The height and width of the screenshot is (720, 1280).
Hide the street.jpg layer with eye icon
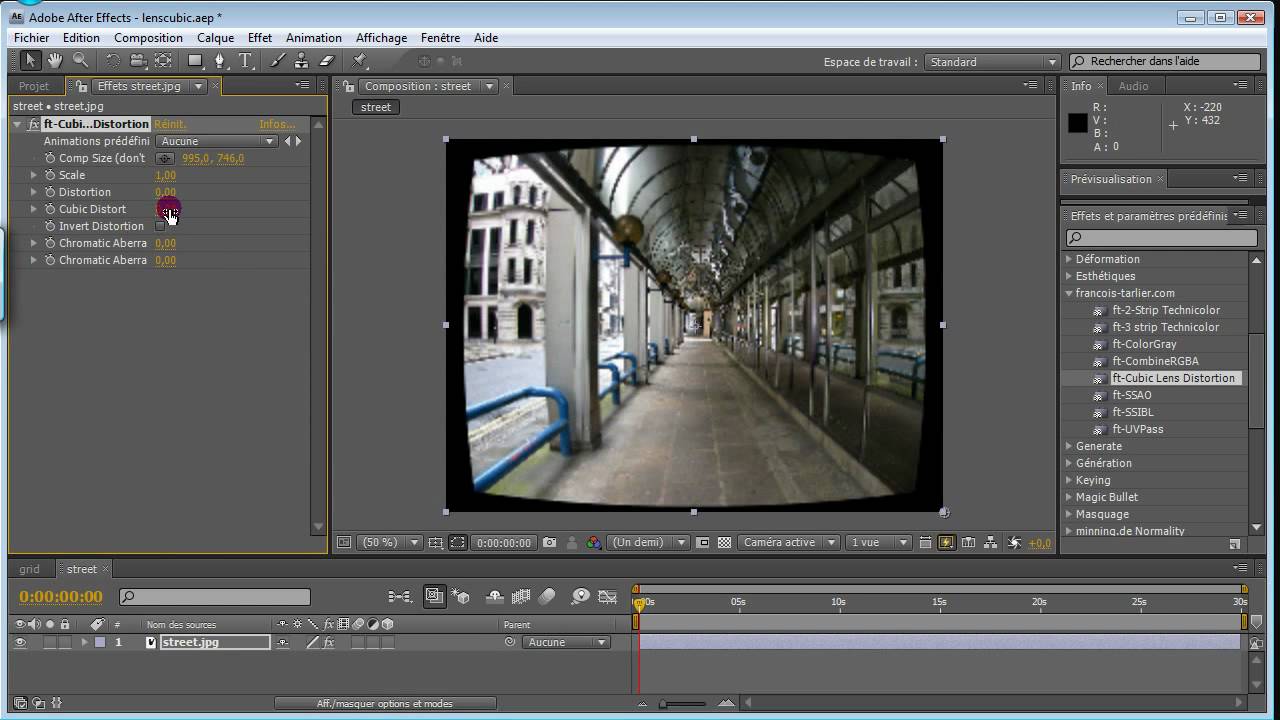20,643
